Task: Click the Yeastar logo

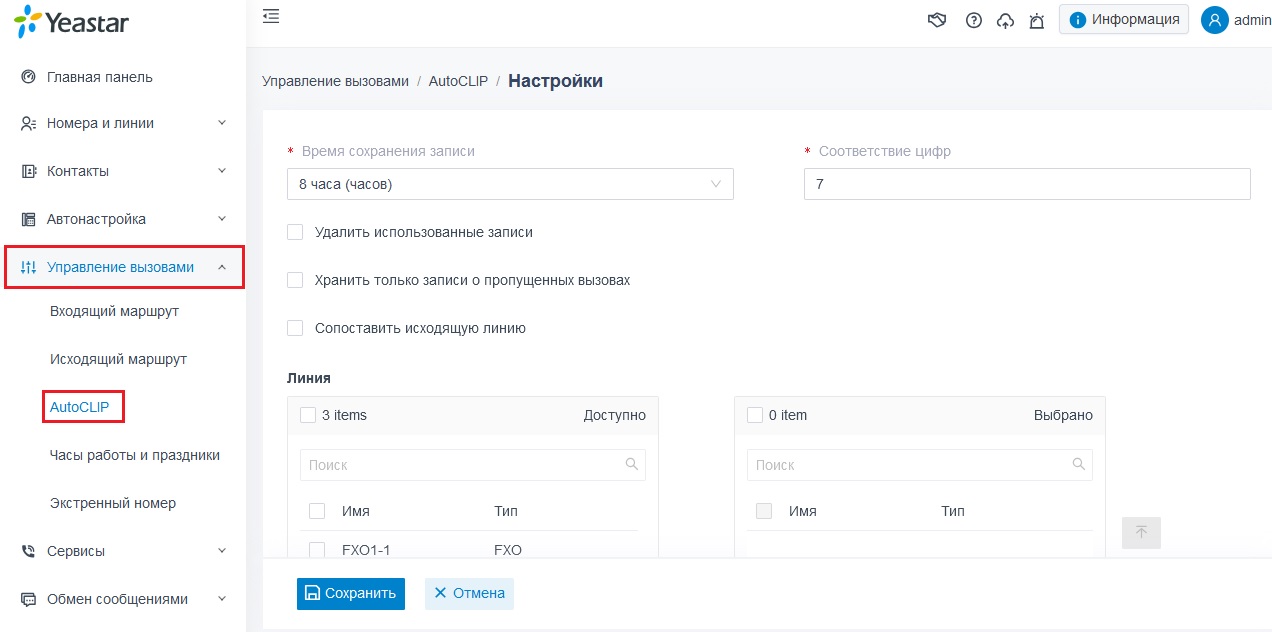Action: coord(71,22)
